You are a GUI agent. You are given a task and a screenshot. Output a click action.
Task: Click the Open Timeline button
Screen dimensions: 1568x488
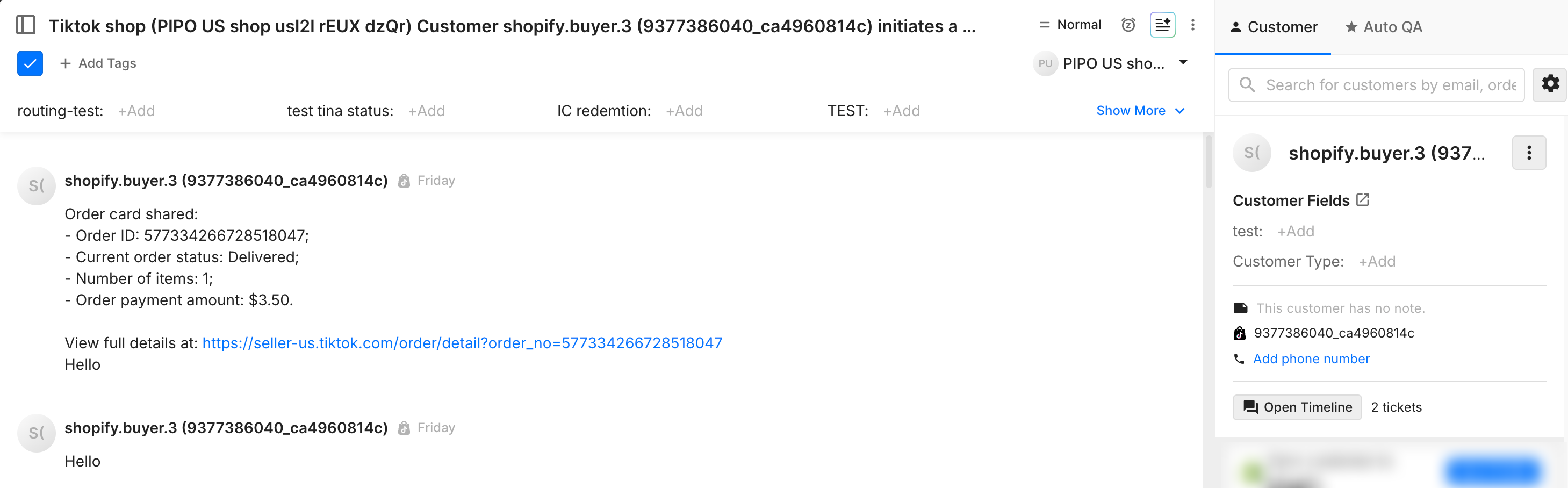[x=1297, y=407]
